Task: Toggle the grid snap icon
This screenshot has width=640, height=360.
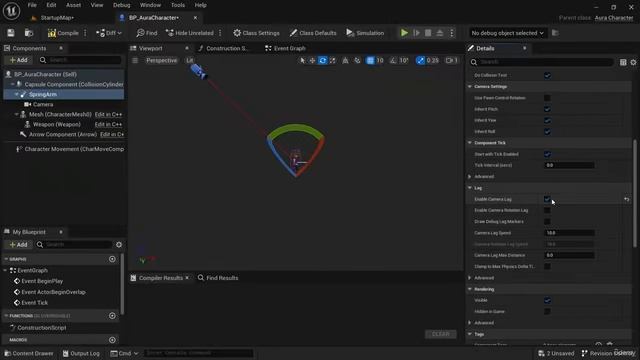Action: tap(370, 60)
